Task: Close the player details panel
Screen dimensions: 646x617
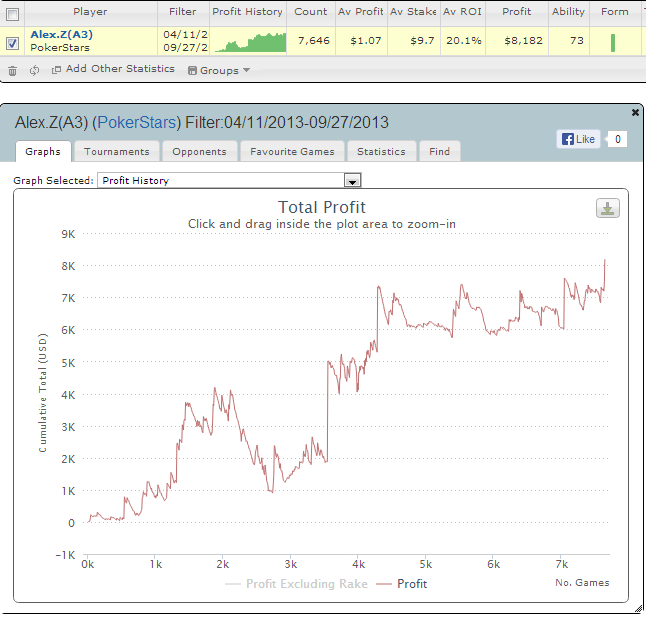Action: click(x=635, y=112)
